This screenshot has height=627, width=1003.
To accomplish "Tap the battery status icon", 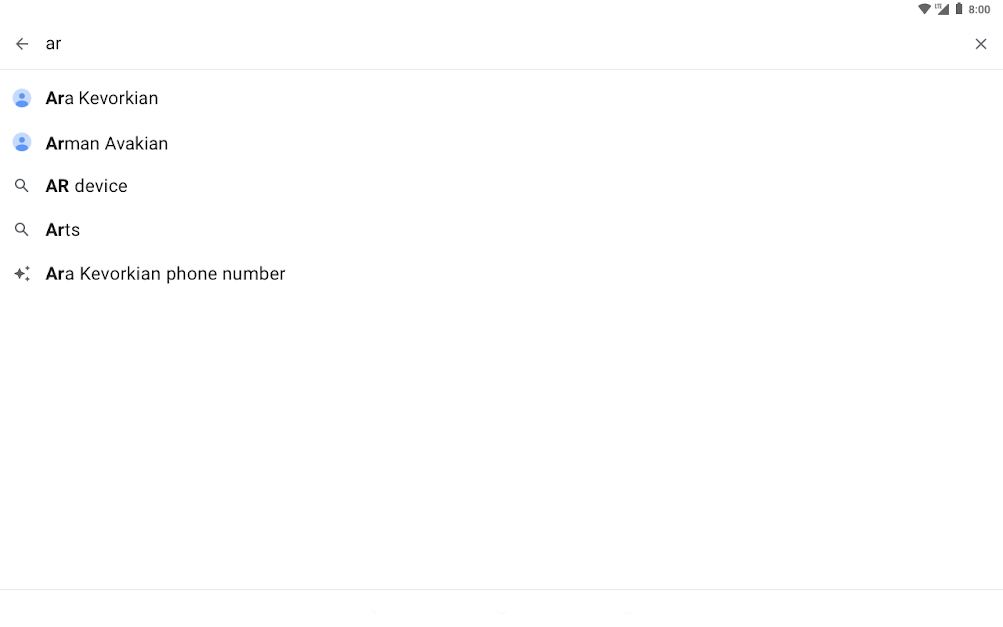I will tap(958, 9).
